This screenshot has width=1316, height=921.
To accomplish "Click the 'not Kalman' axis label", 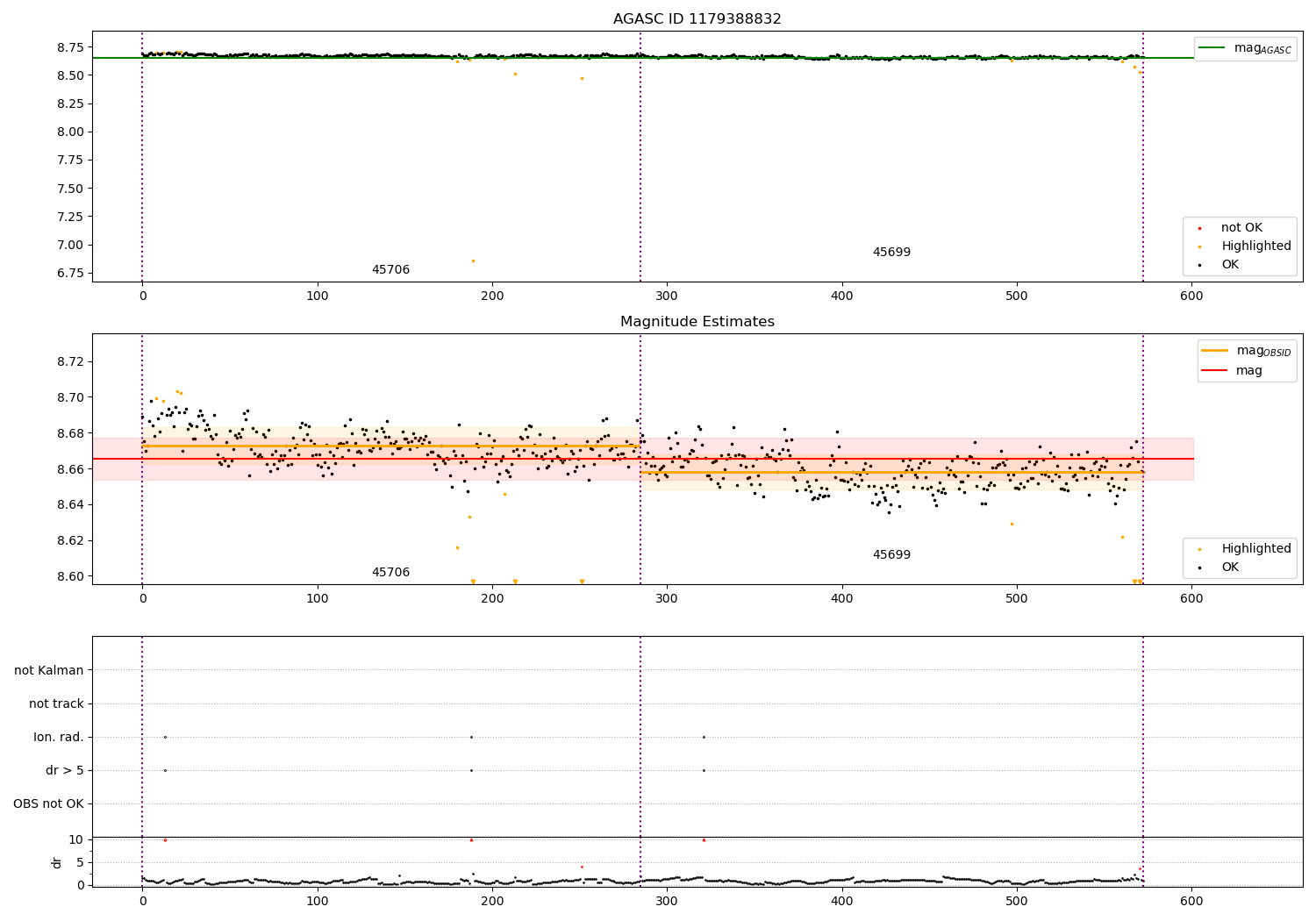I will click(x=49, y=671).
